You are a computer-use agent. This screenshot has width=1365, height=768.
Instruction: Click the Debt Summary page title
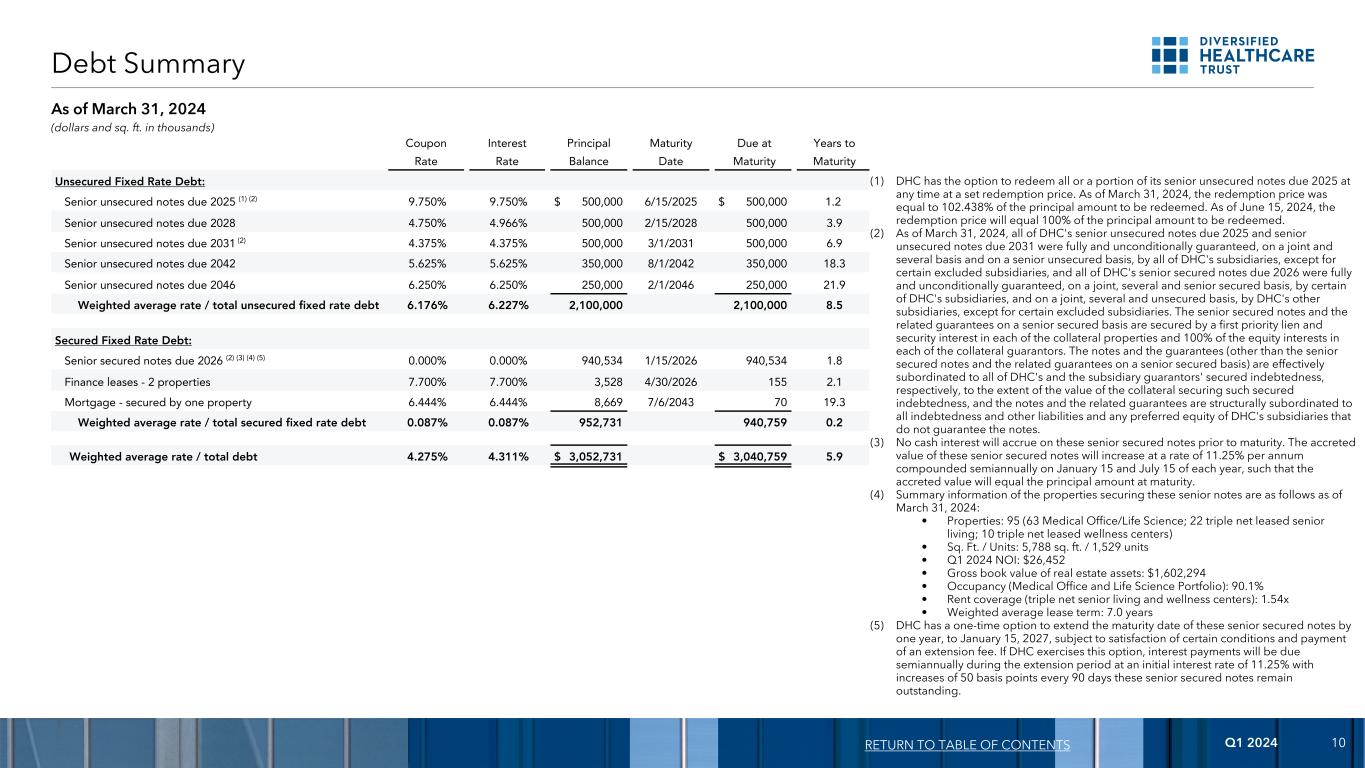click(x=149, y=64)
